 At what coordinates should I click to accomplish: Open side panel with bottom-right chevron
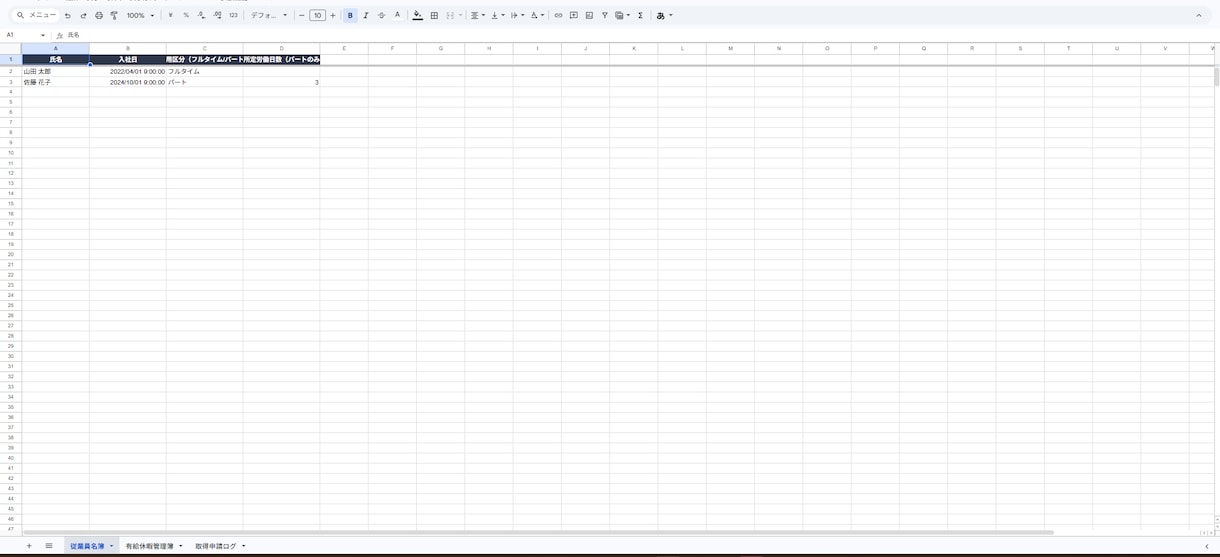pyautogui.click(x=1206, y=546)
